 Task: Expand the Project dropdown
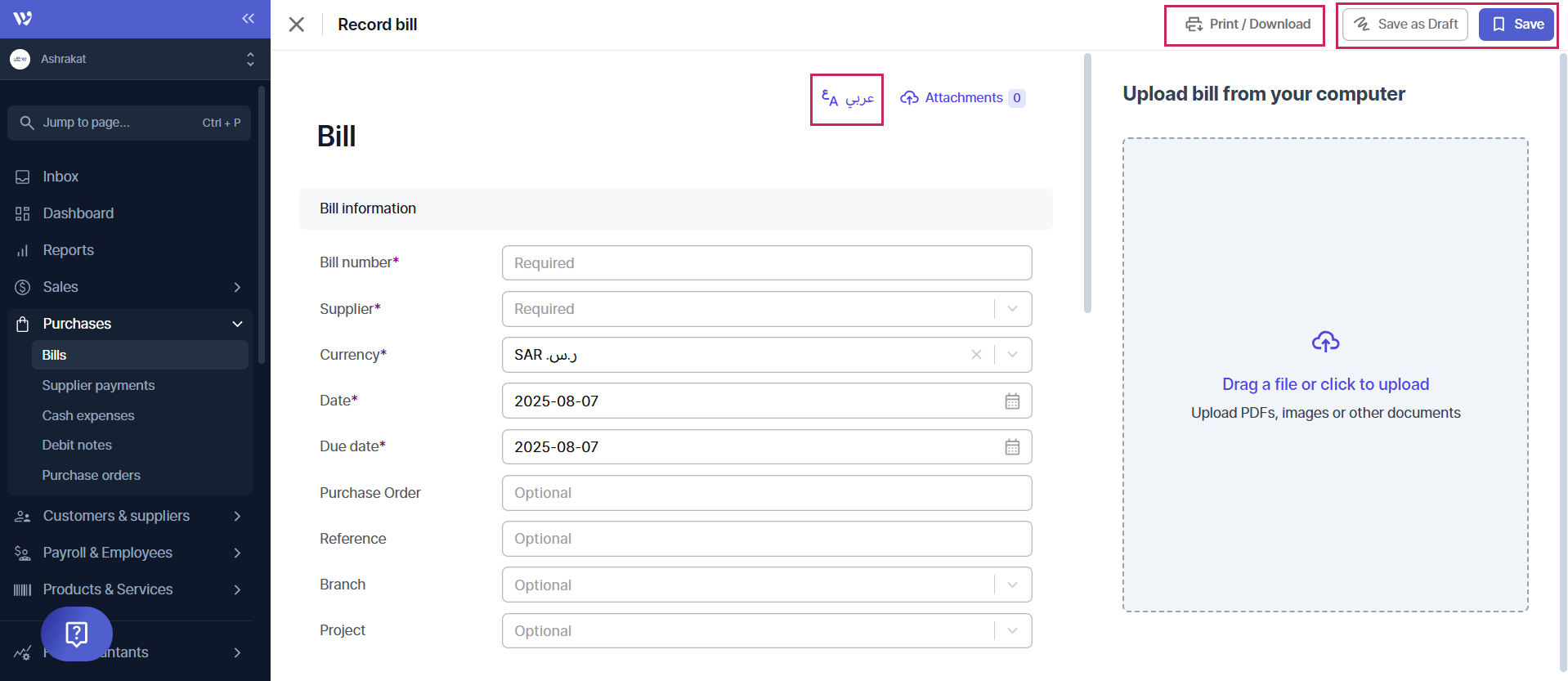pyautogui.click(x=1012, y=631)
